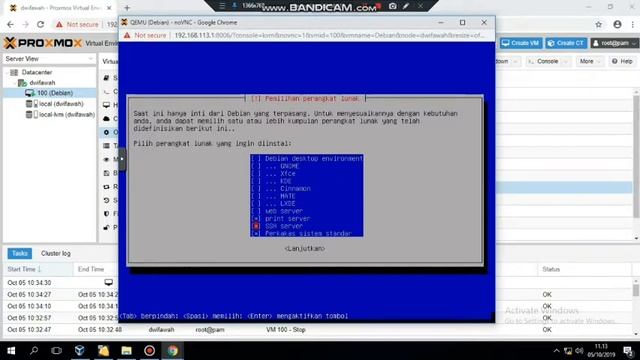Screen dimensions: 640x360
Task: Click the Lanjutkan button in installer
Action: point(304,248)
